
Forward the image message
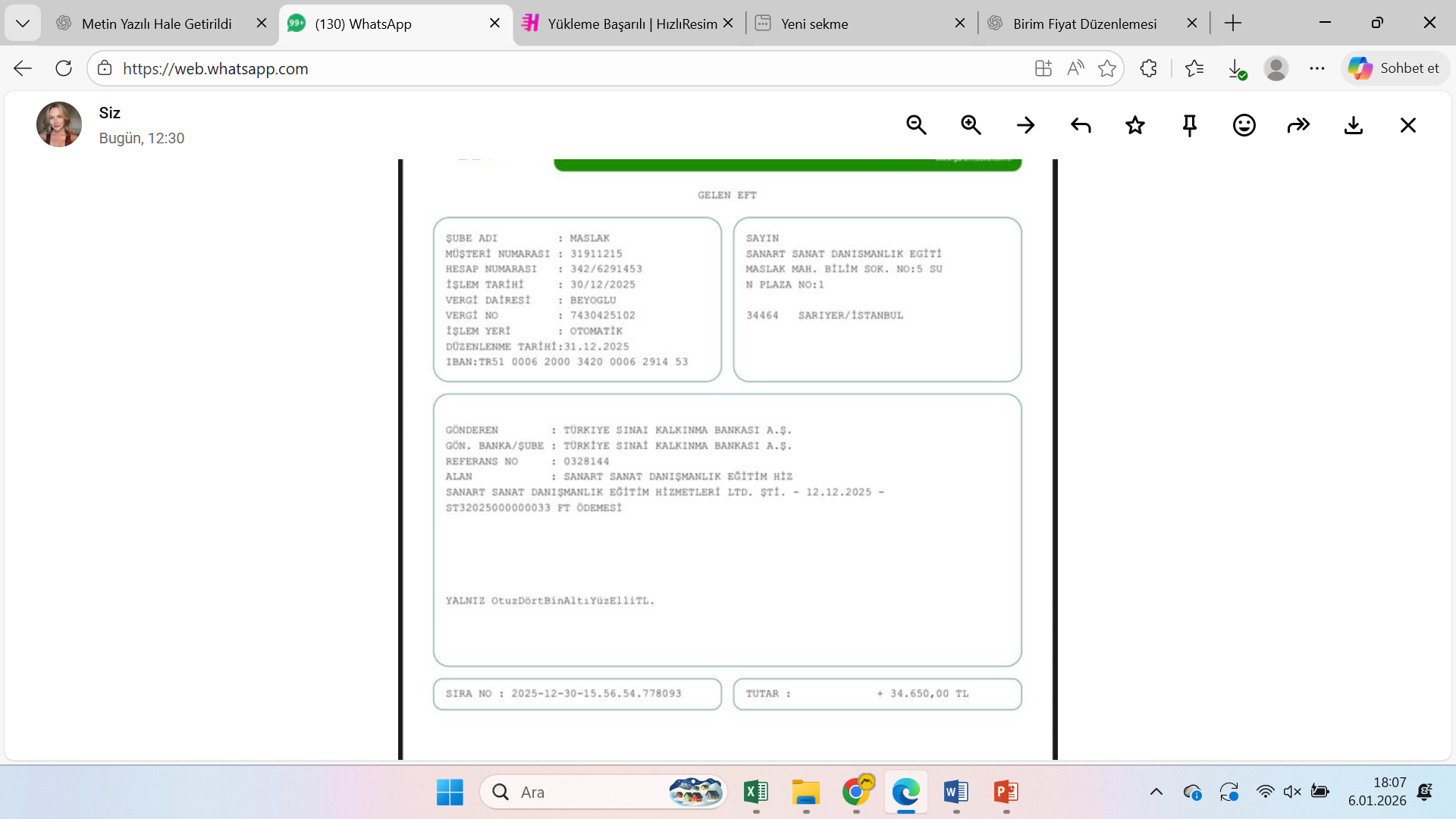[x=1299, y=125]
